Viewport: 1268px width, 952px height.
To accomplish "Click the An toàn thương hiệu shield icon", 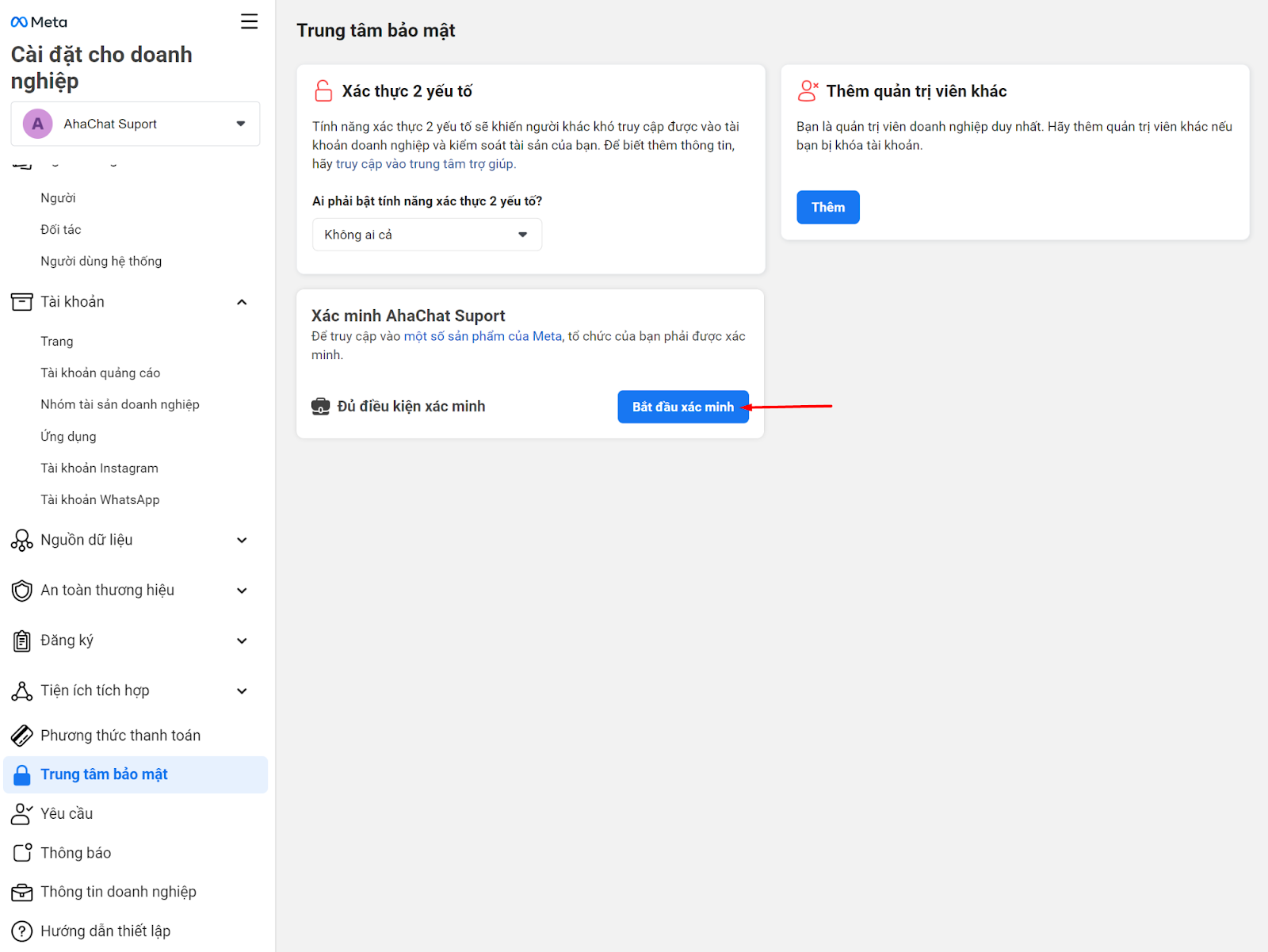I will coord(22,591).
